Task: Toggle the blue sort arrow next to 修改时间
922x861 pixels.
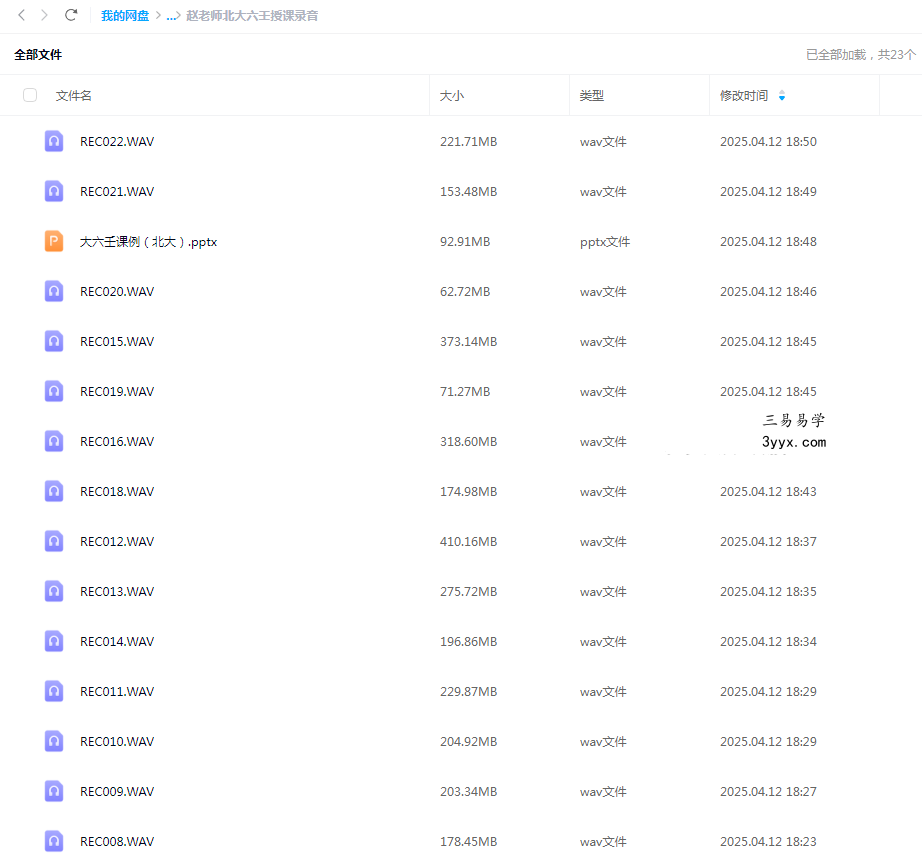Action: [x=782, y=96]
